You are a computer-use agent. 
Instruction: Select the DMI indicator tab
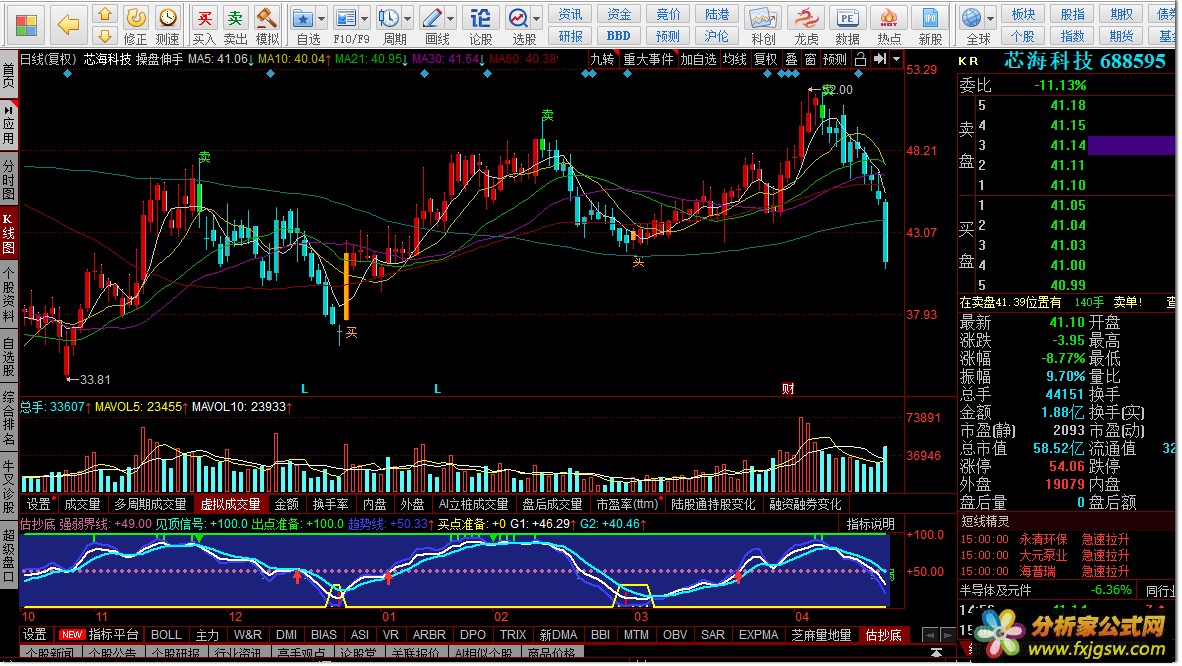coord(286,635)
